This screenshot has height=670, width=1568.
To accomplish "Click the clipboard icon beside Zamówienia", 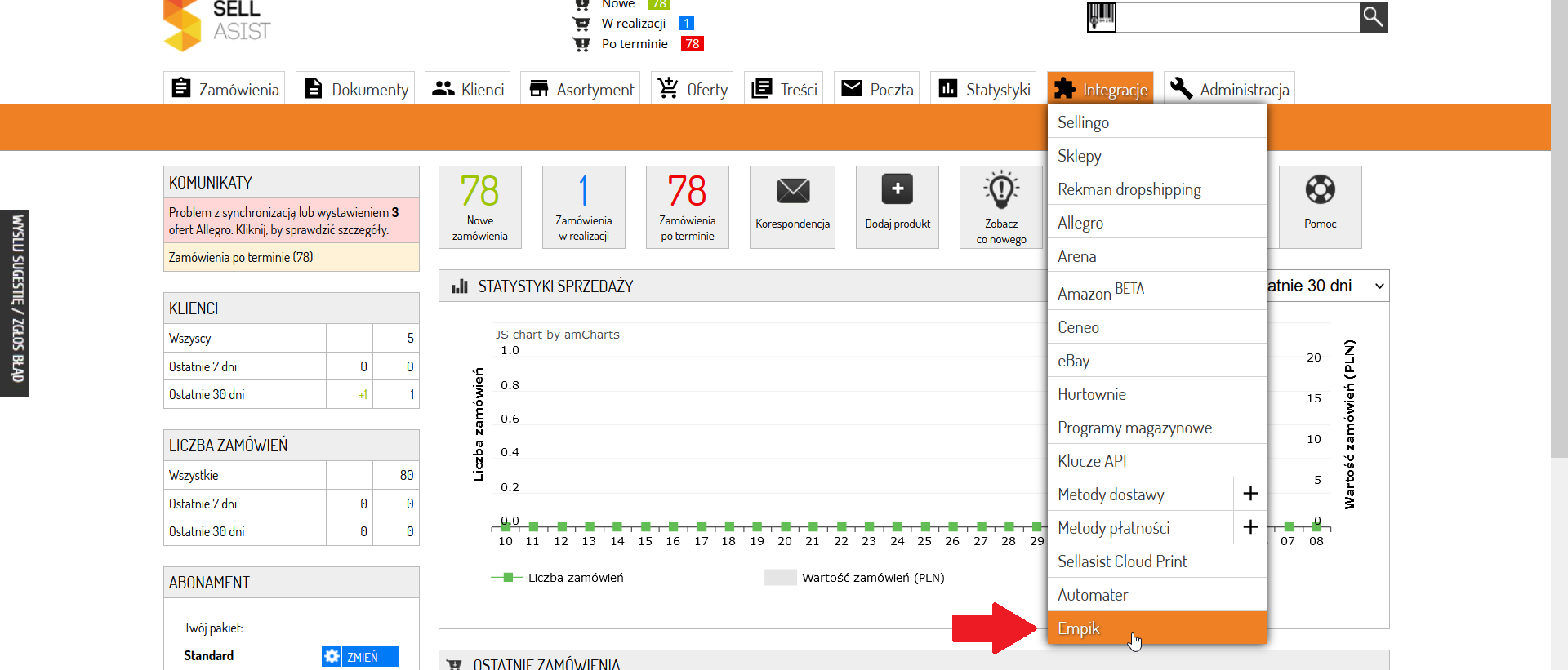I will click(x=181, y=88).
